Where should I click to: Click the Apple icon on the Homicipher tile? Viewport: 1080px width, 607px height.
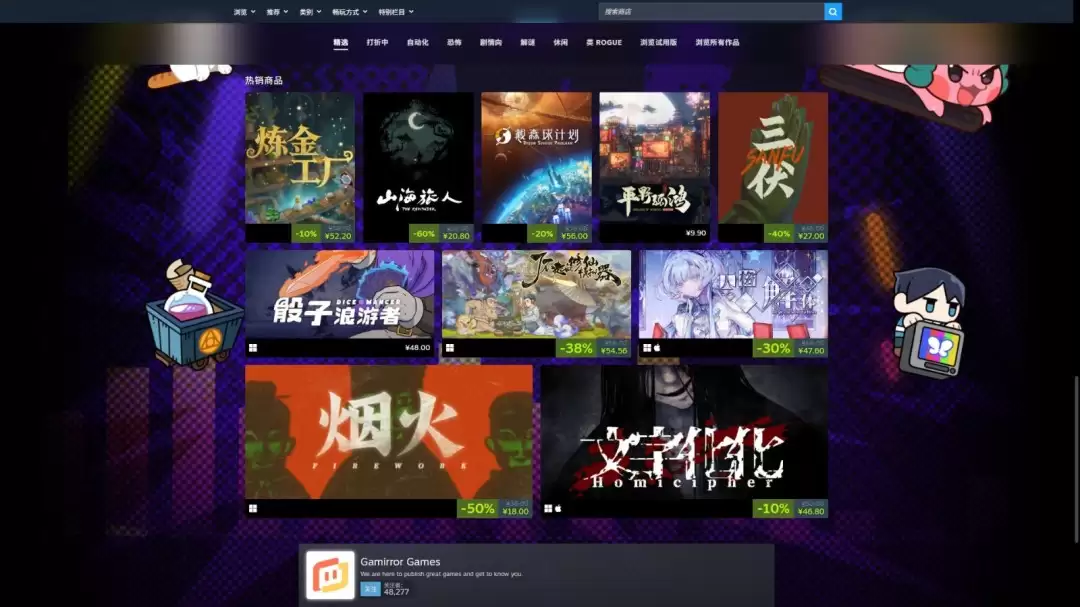pyautogui.click(x=559, y=508)
